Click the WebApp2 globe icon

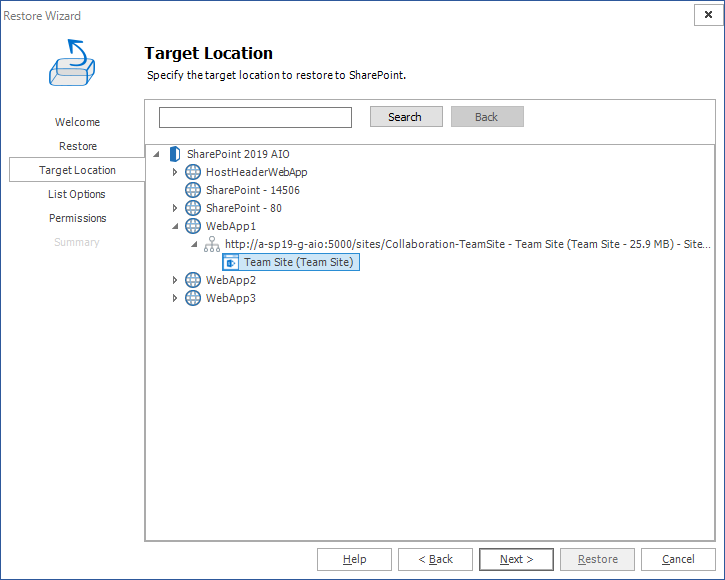[x=193, y=280]
